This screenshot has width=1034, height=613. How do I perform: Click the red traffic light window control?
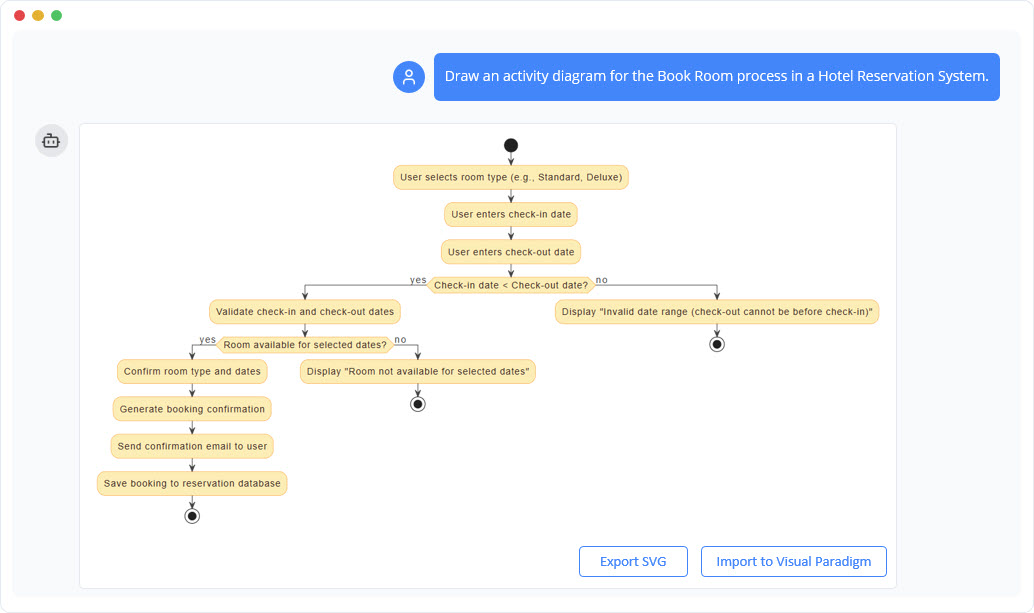(x=21, y=15)
